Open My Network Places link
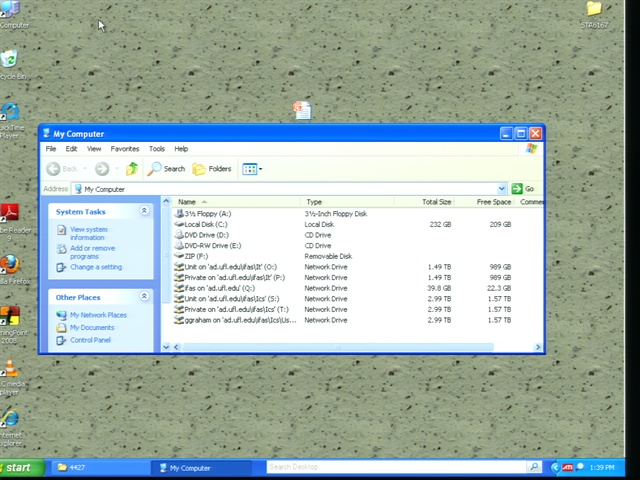Screen dimensions: 640x480 [98, 315]
